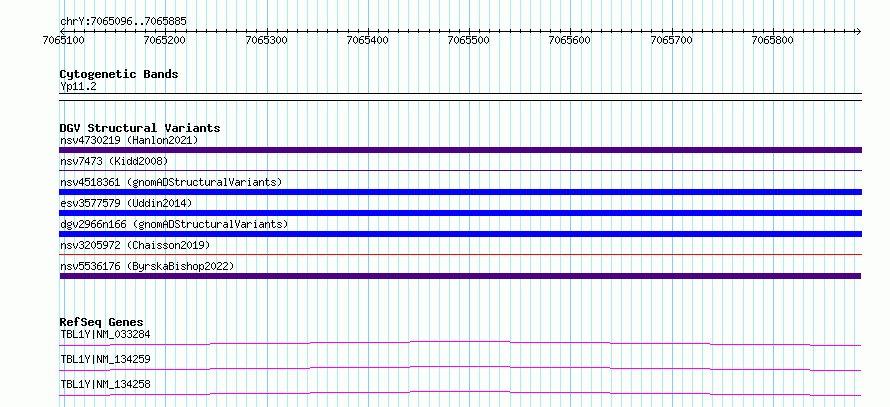Select variant label nsv4518361 (gnomADStructuralVariants)
This screenshot has height=407, width=890.
click(x=171, y=182)
